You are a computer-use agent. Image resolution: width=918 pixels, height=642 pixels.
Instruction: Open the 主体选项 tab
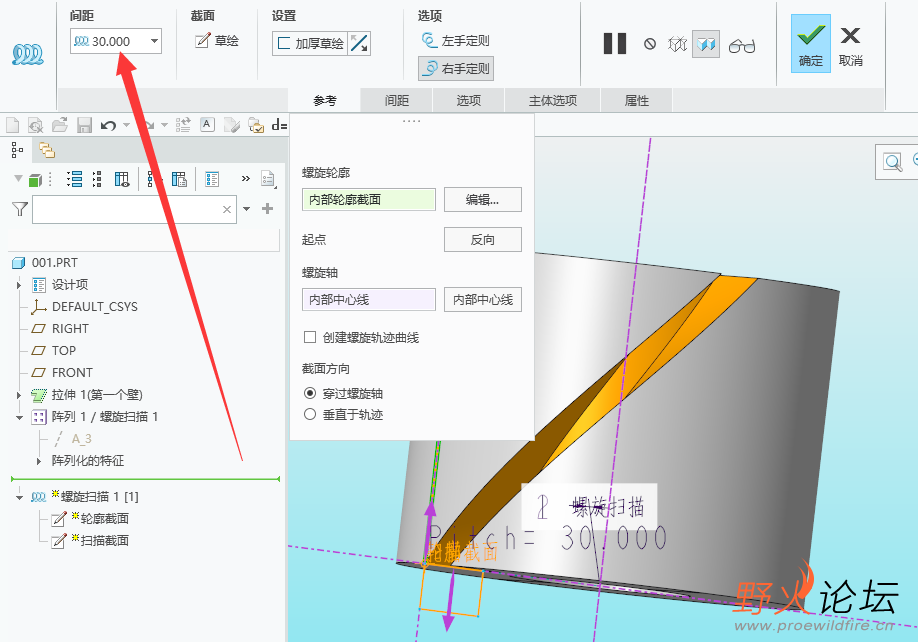pyautogui.click(x=553, y=101)
